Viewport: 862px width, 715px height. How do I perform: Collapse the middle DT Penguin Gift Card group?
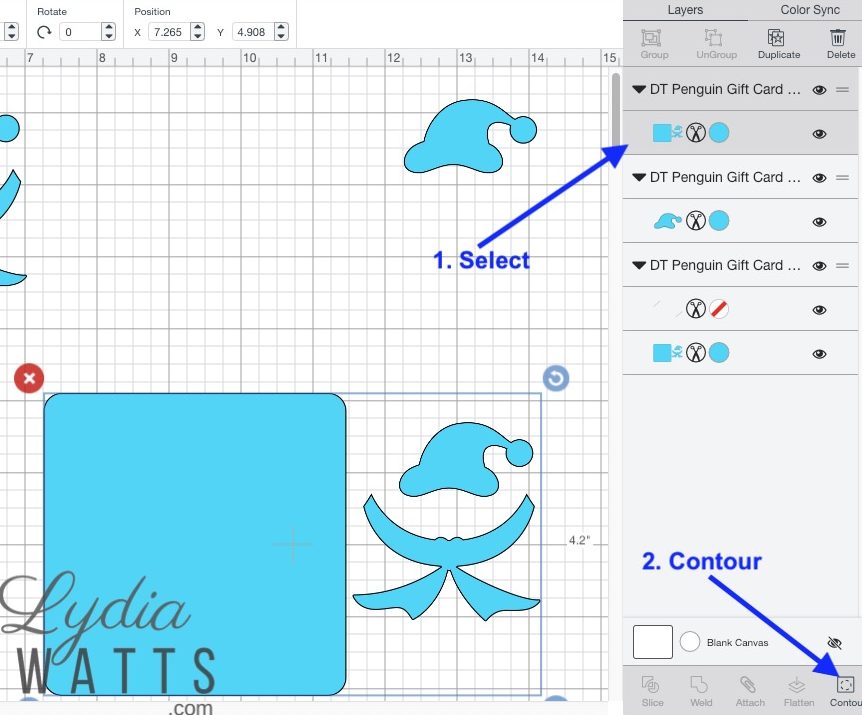click(x=638, y=178)
